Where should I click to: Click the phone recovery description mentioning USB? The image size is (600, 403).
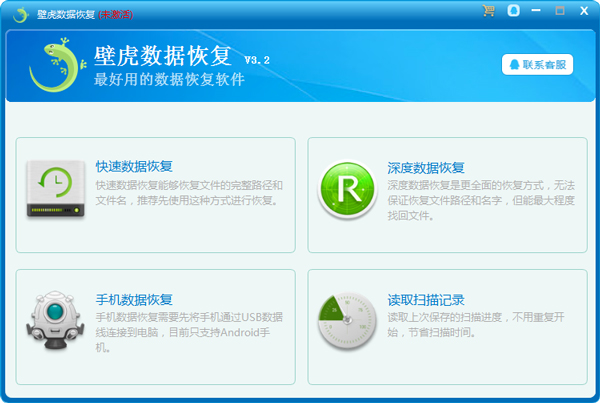tap(189, 332)
